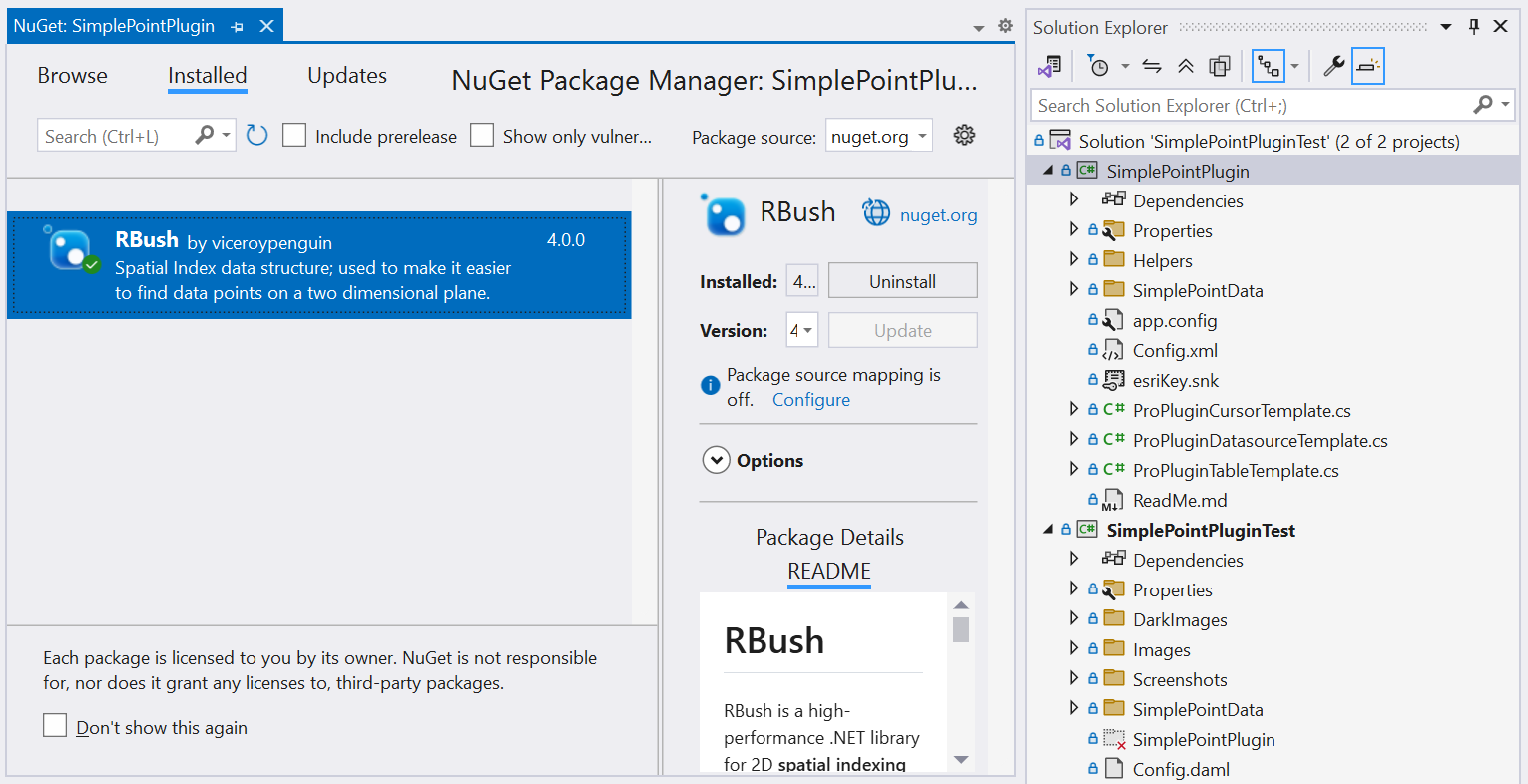Enable Include prerelease checkbox
The image size is (1528, 784).
pos(294,135)
